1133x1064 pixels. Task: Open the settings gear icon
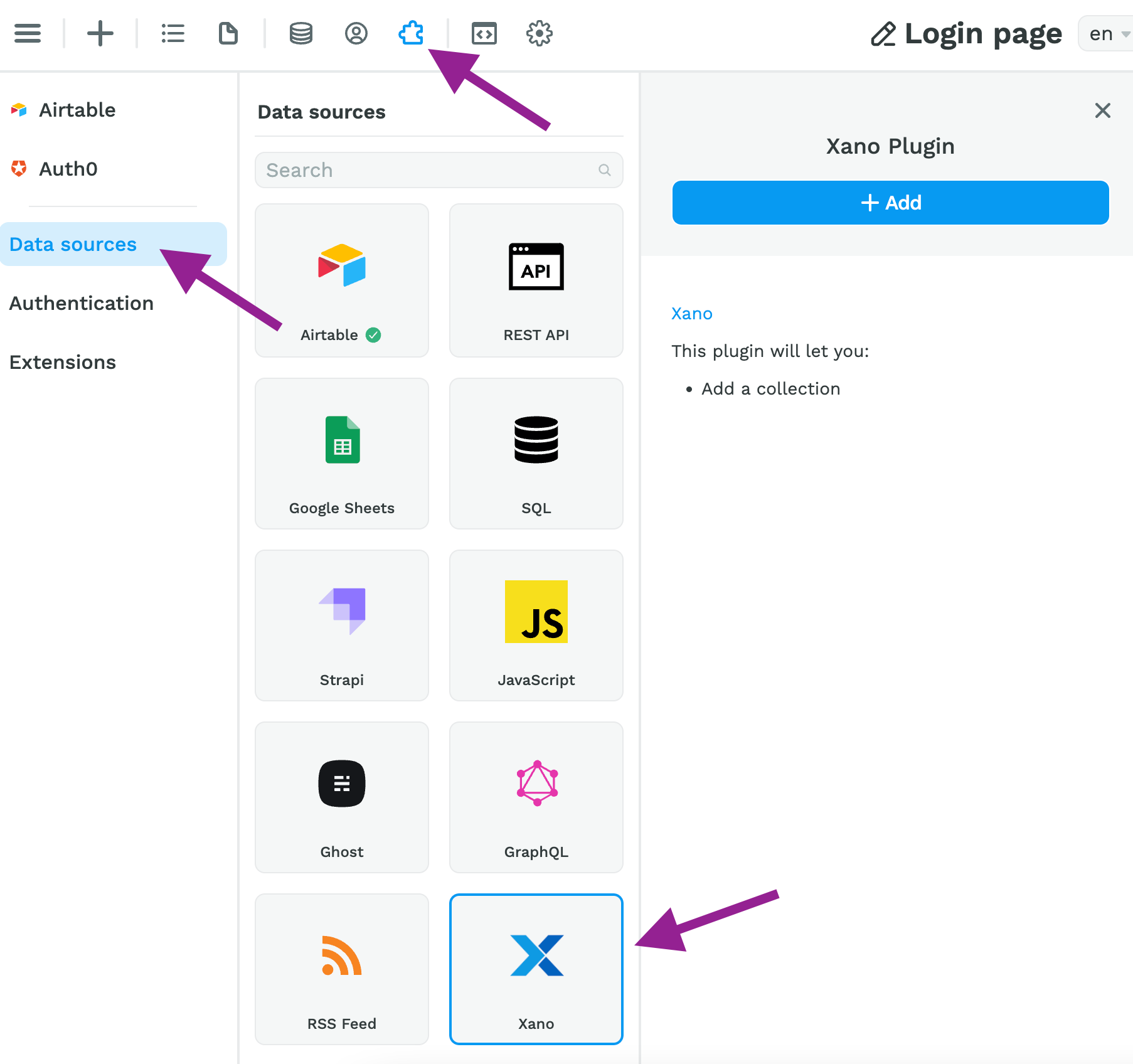(x=540, y=33)
